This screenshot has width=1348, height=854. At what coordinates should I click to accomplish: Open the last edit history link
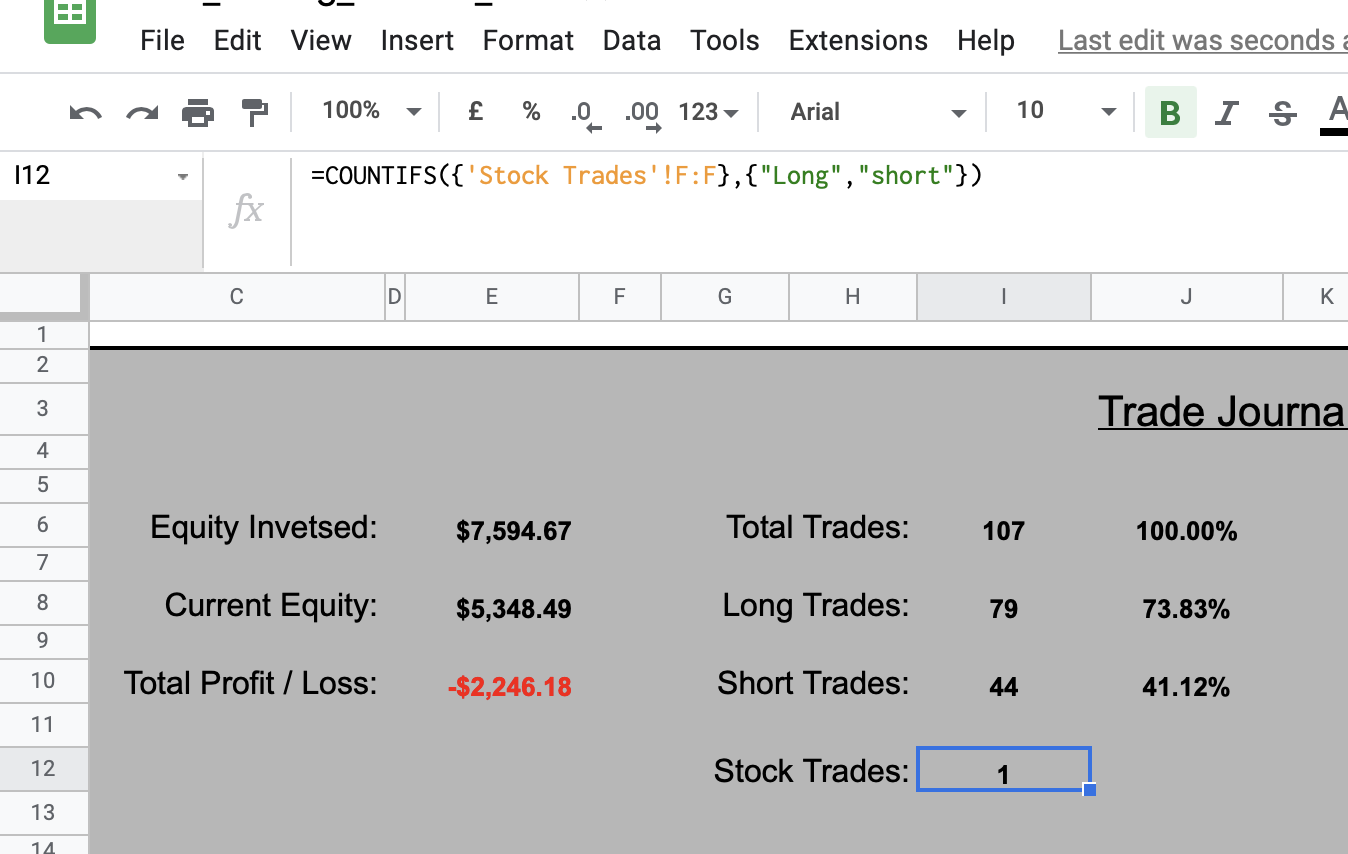click(x=1202, y=41)
